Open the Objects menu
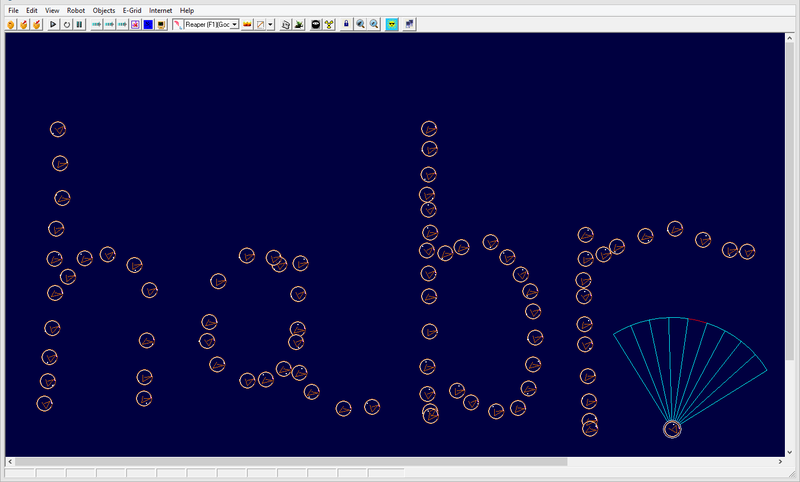The width and height of the screenshot is (800, 482). point(104,10)
